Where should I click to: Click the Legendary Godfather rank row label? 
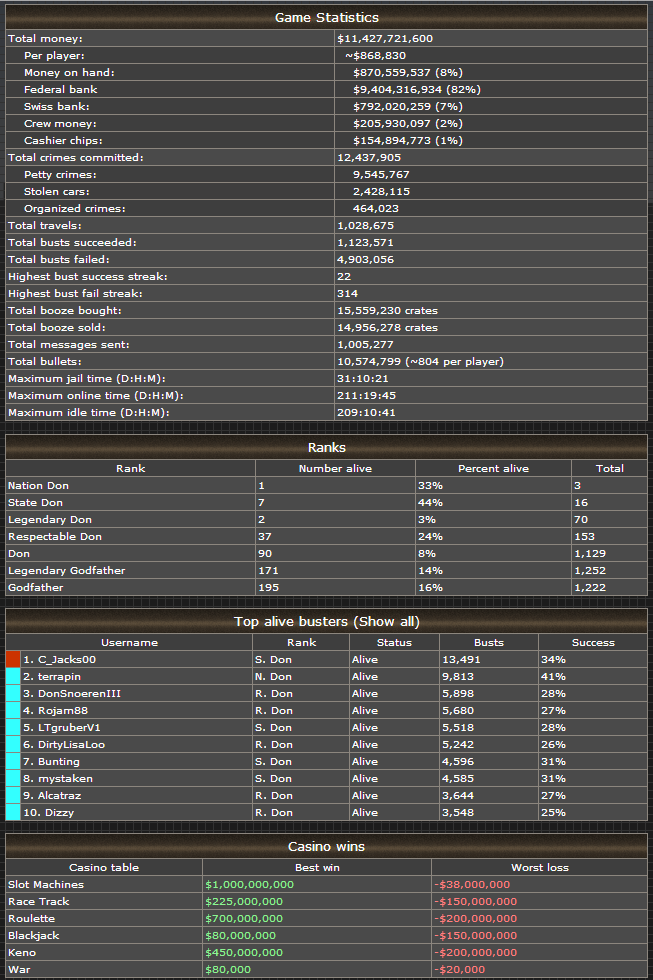[66, 570]
